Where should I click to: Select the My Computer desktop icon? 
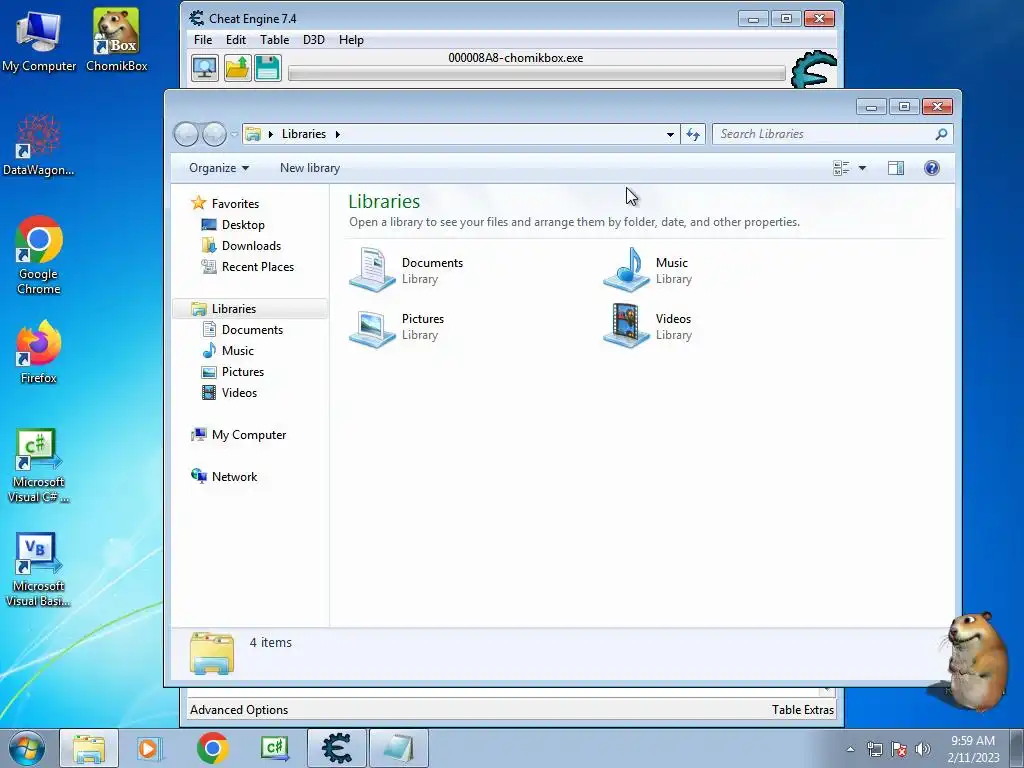39,40
